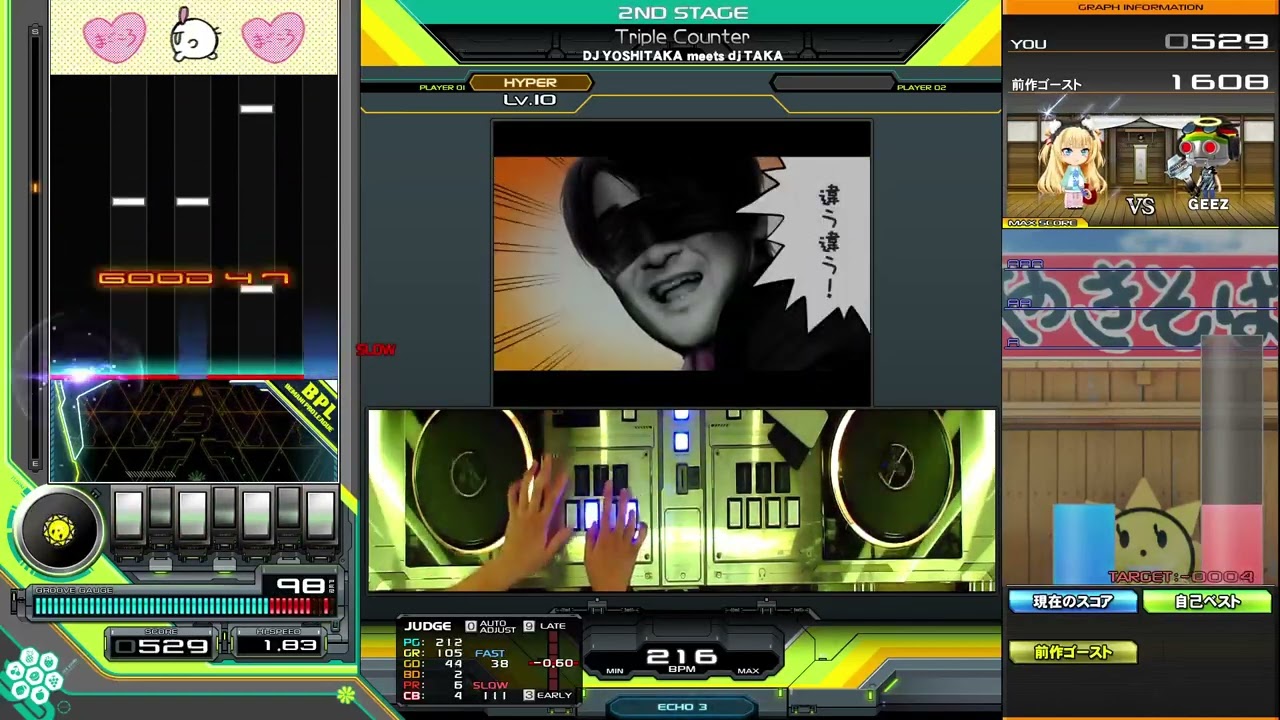Click the BD: 2 count
This screenshot has height=720, width=1280.
(x=432, y=675)
